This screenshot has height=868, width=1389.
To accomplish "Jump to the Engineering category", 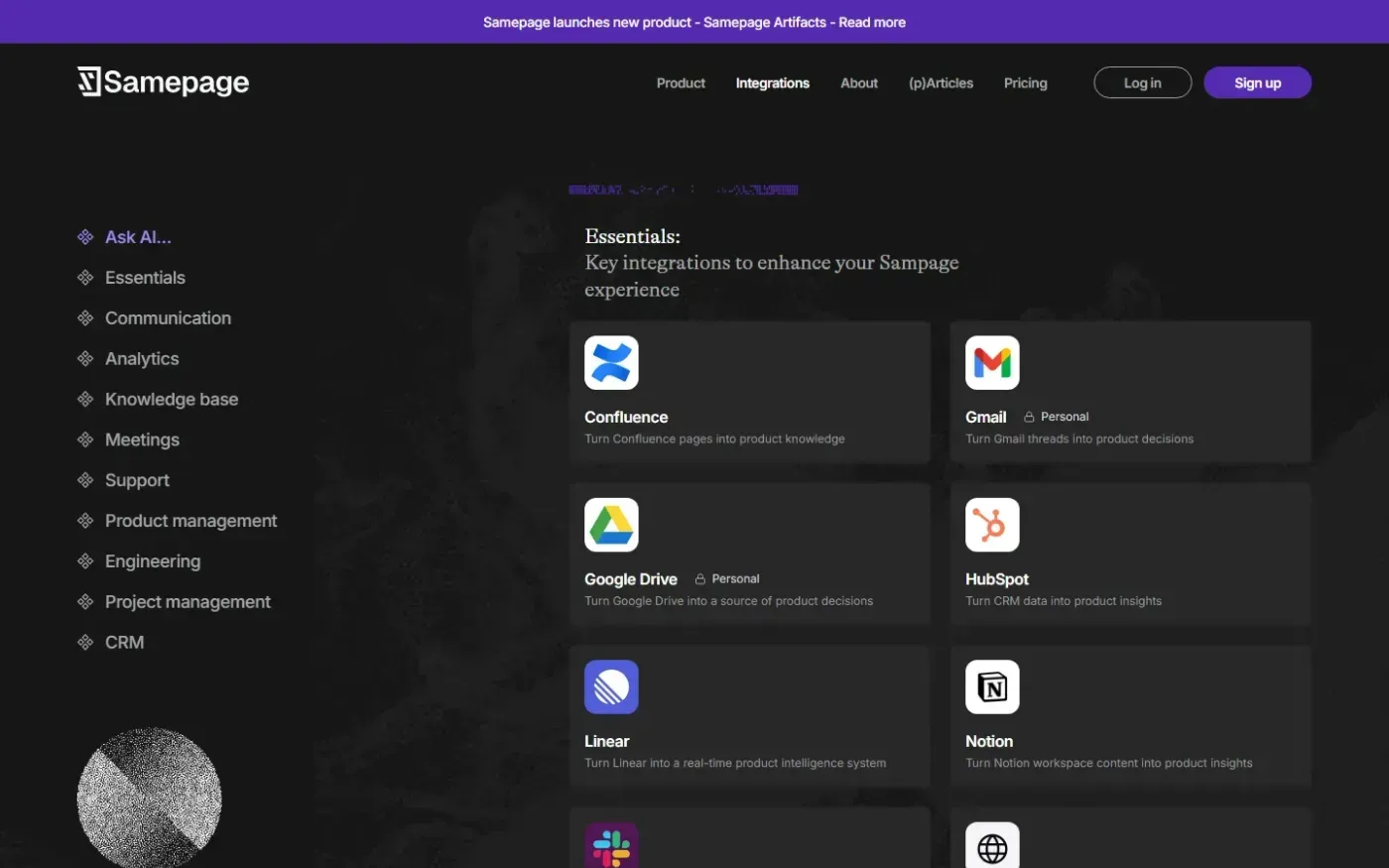I will 153,561.
